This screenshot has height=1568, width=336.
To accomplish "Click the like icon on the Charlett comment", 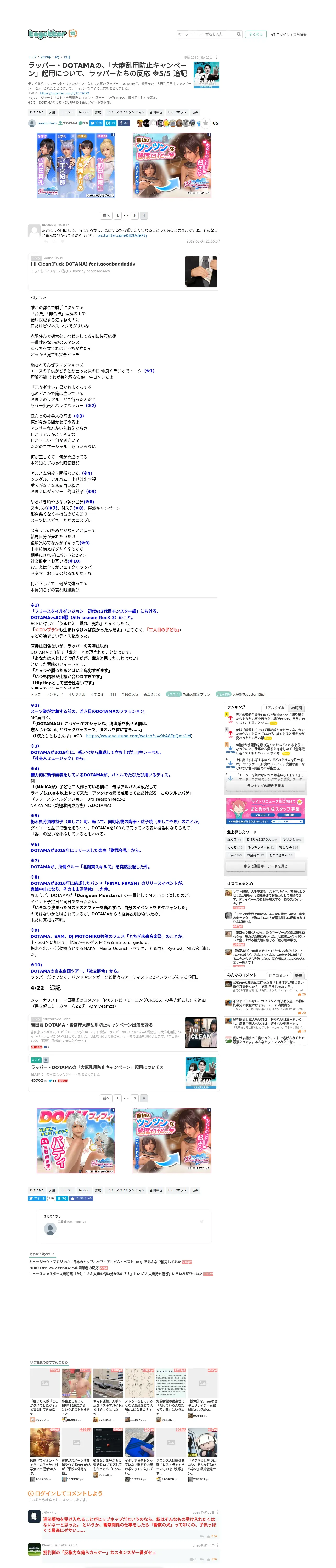I will pos(208,1559).
